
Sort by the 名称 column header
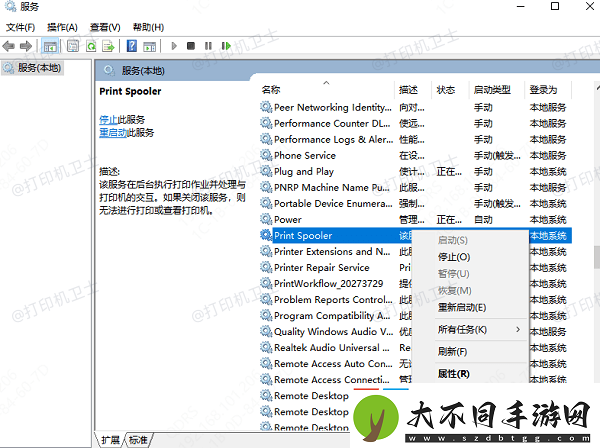point(271,90)
